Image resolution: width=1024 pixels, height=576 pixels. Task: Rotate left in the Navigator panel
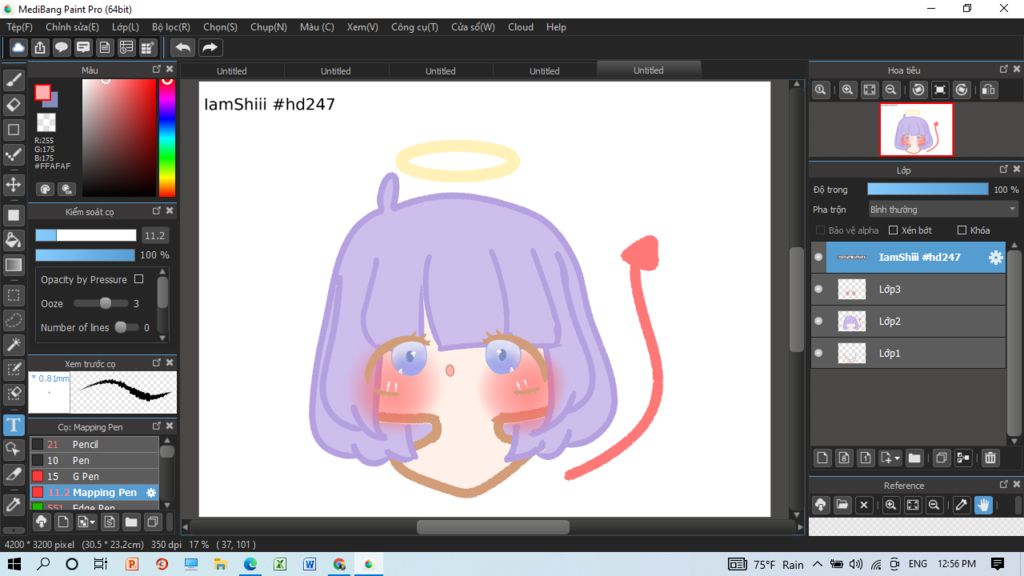(918, 90)
